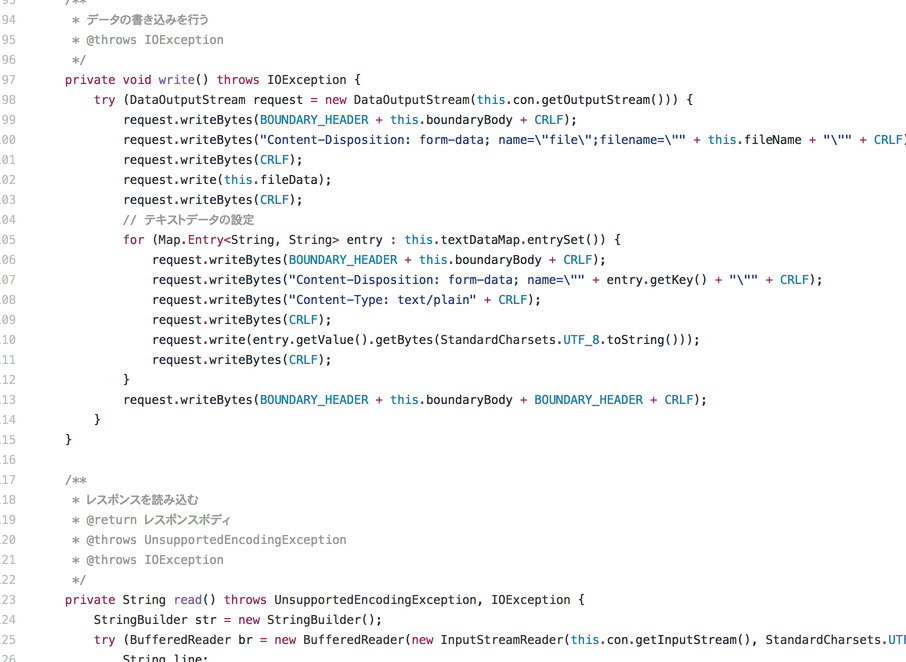Click the "try" keyword before DataOutputStream request

click(x=105, y=100)
